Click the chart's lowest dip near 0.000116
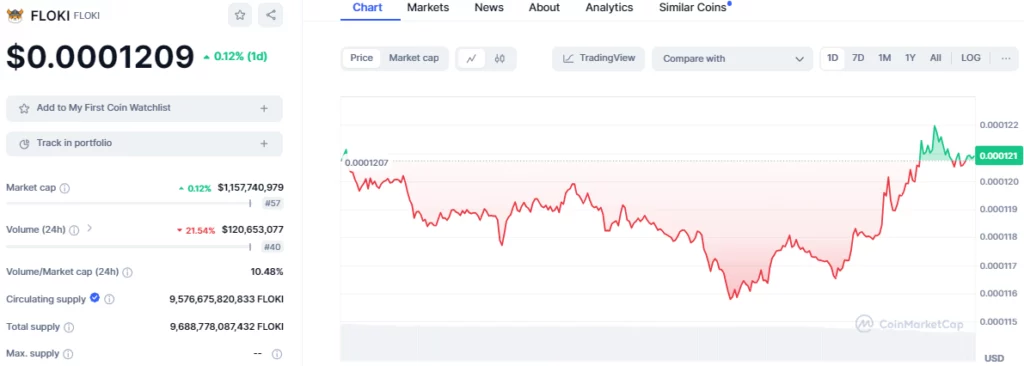The image size is (1024, 366). tap(731, 298)
